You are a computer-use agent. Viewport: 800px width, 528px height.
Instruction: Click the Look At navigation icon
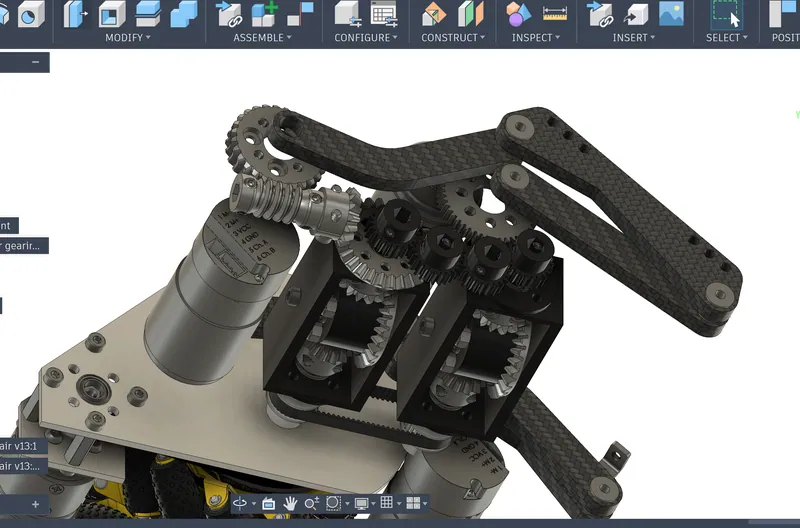(268, 504)
